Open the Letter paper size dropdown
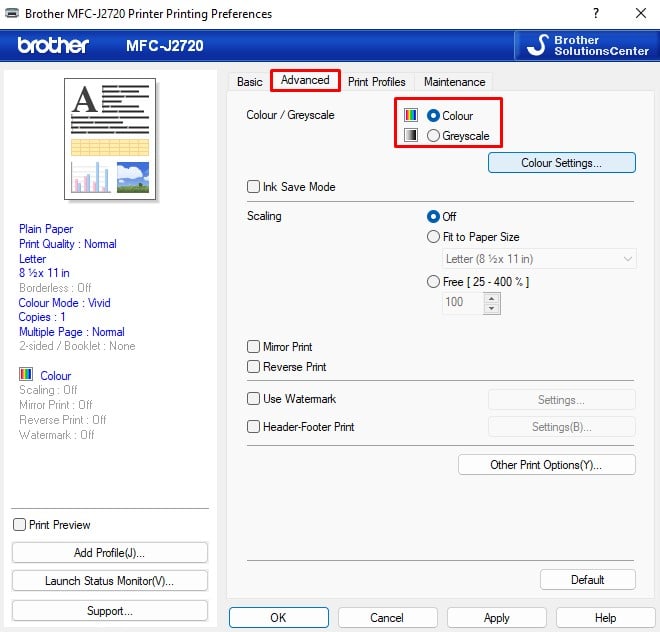This screenshot has width=660, height=632. 539,259
